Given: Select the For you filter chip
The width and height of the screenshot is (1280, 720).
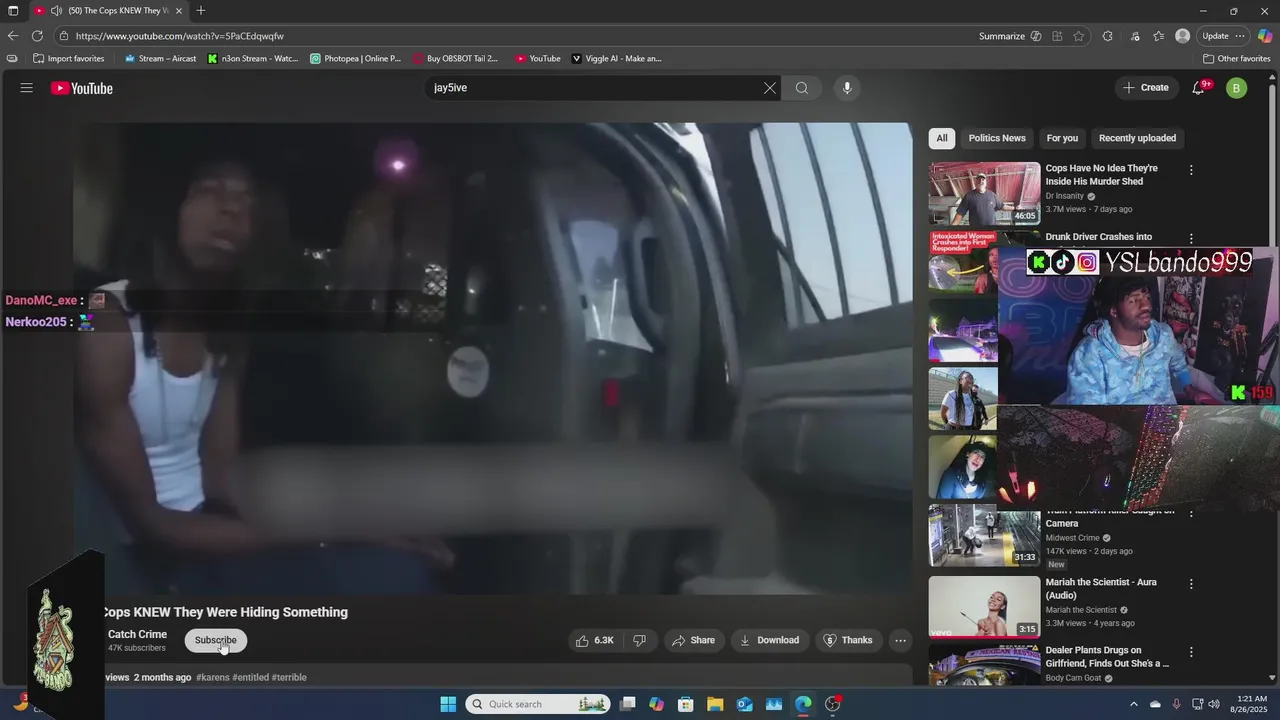Looking at the screenshot, I should click(x=1062, y=138).
